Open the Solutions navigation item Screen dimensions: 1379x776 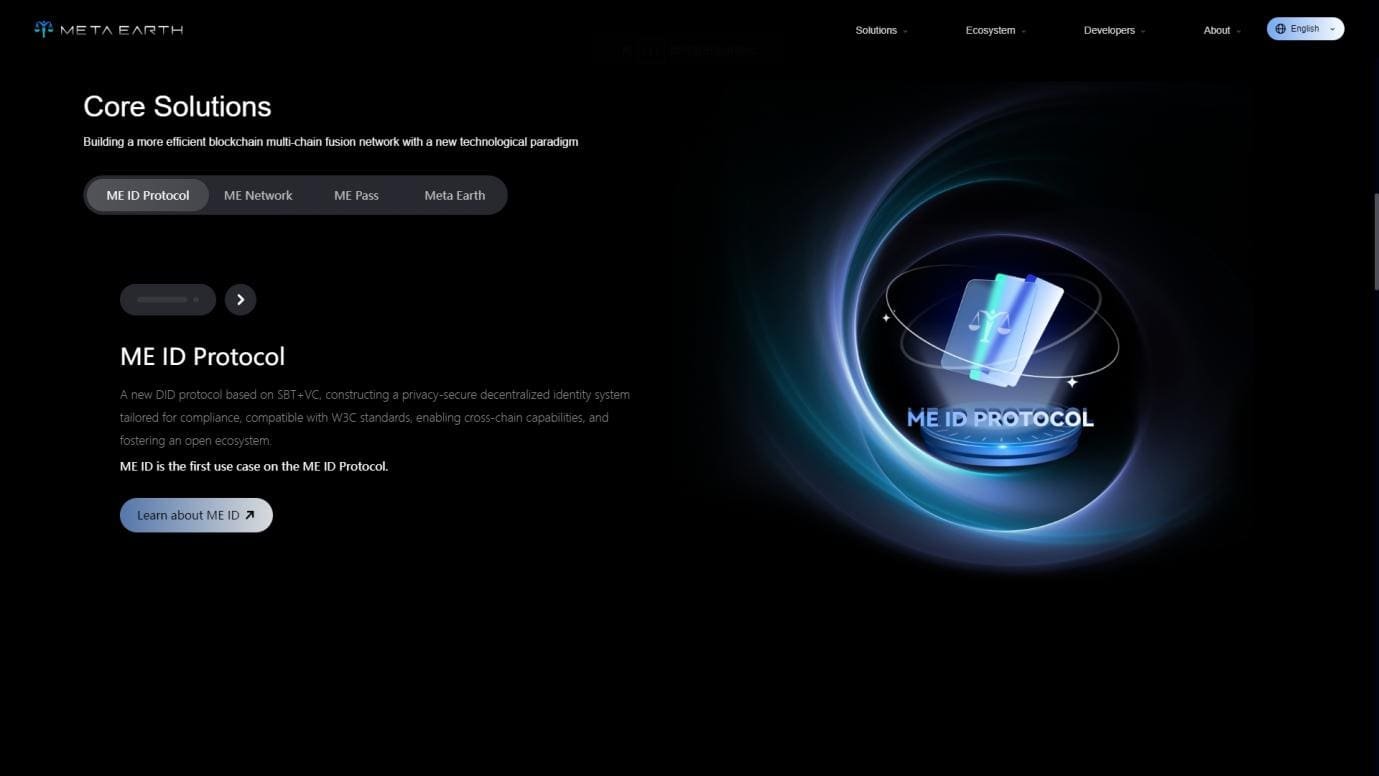[x=875, y=30]
